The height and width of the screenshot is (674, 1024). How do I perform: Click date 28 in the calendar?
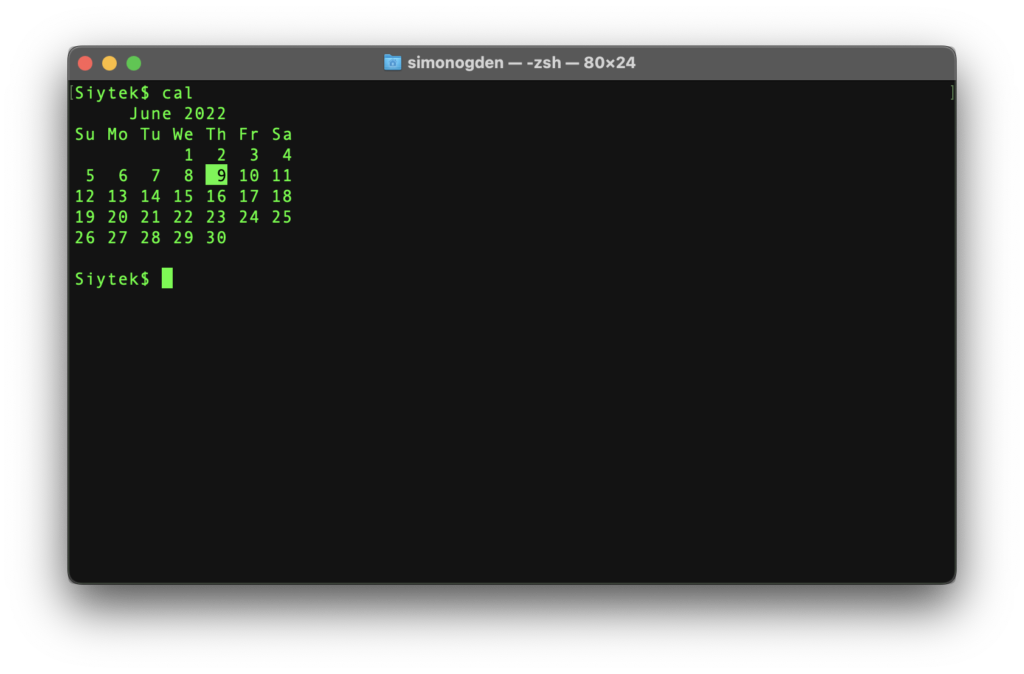(150, 238)
